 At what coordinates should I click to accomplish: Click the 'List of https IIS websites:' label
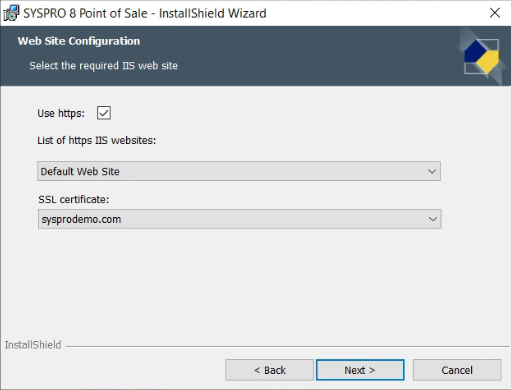97,140
